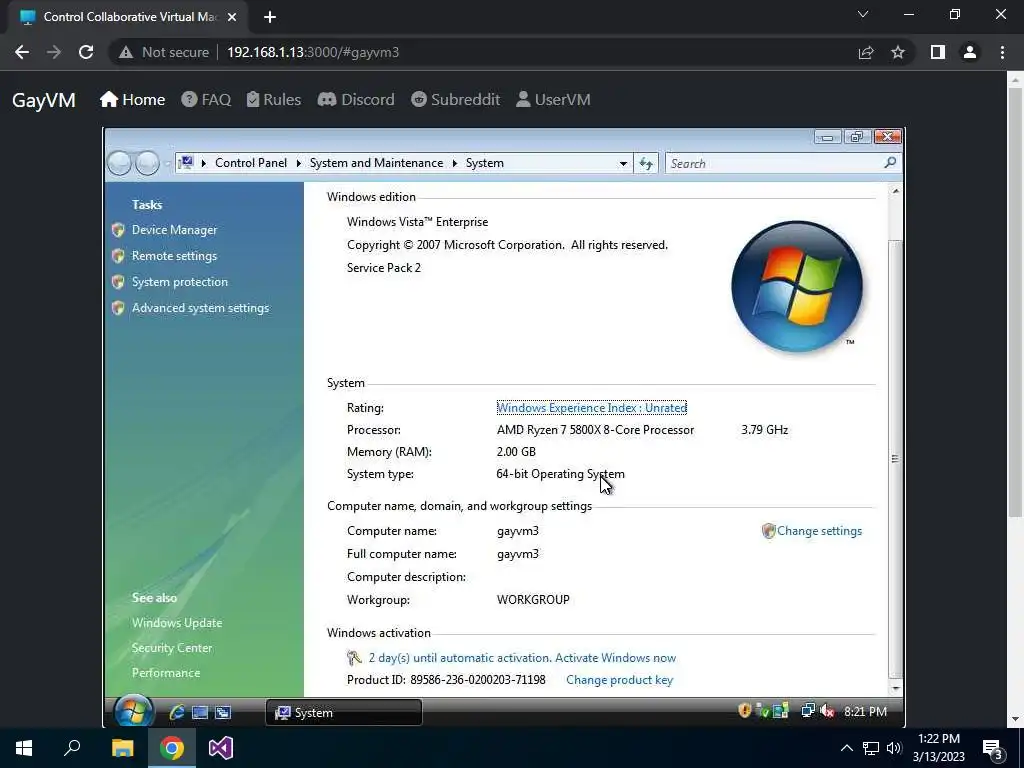Screen dimensions: 1024x768
Task: Click the muted volume tray icon in Vista
Action: tap(827, 711)
